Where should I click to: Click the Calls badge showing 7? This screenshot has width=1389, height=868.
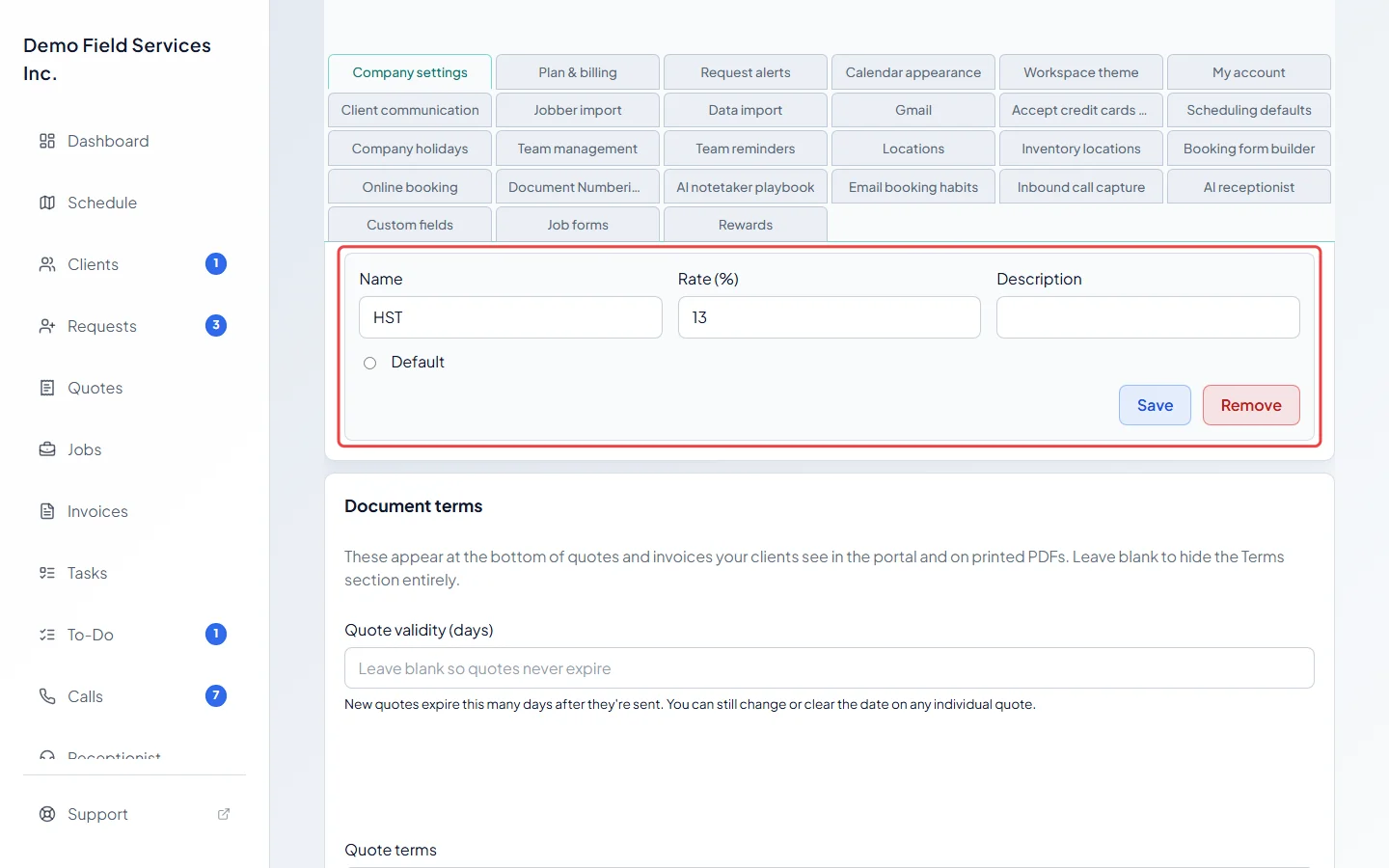[216, 695]
